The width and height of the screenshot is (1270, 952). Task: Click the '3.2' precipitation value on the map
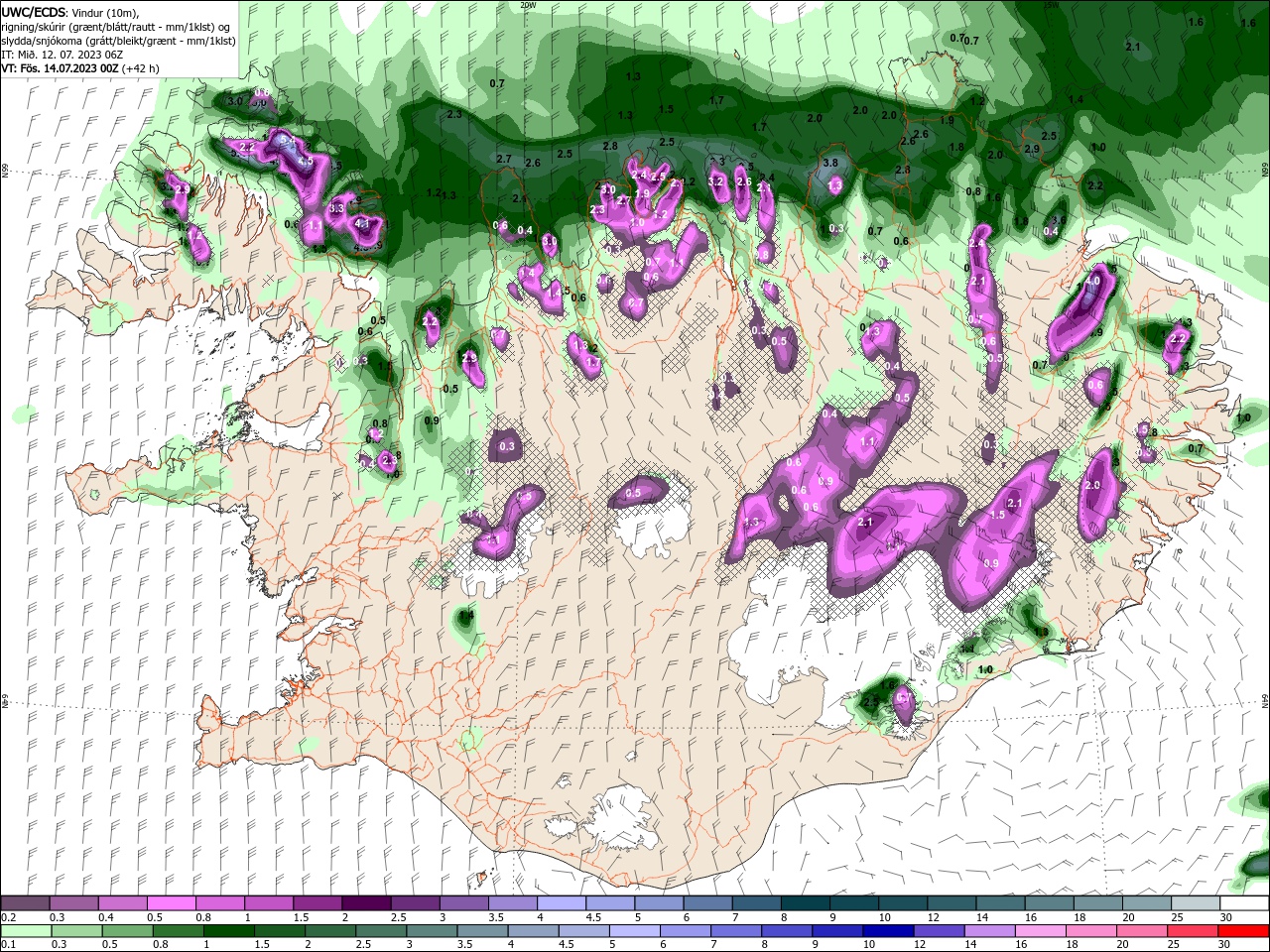click(x=715, y=181)
